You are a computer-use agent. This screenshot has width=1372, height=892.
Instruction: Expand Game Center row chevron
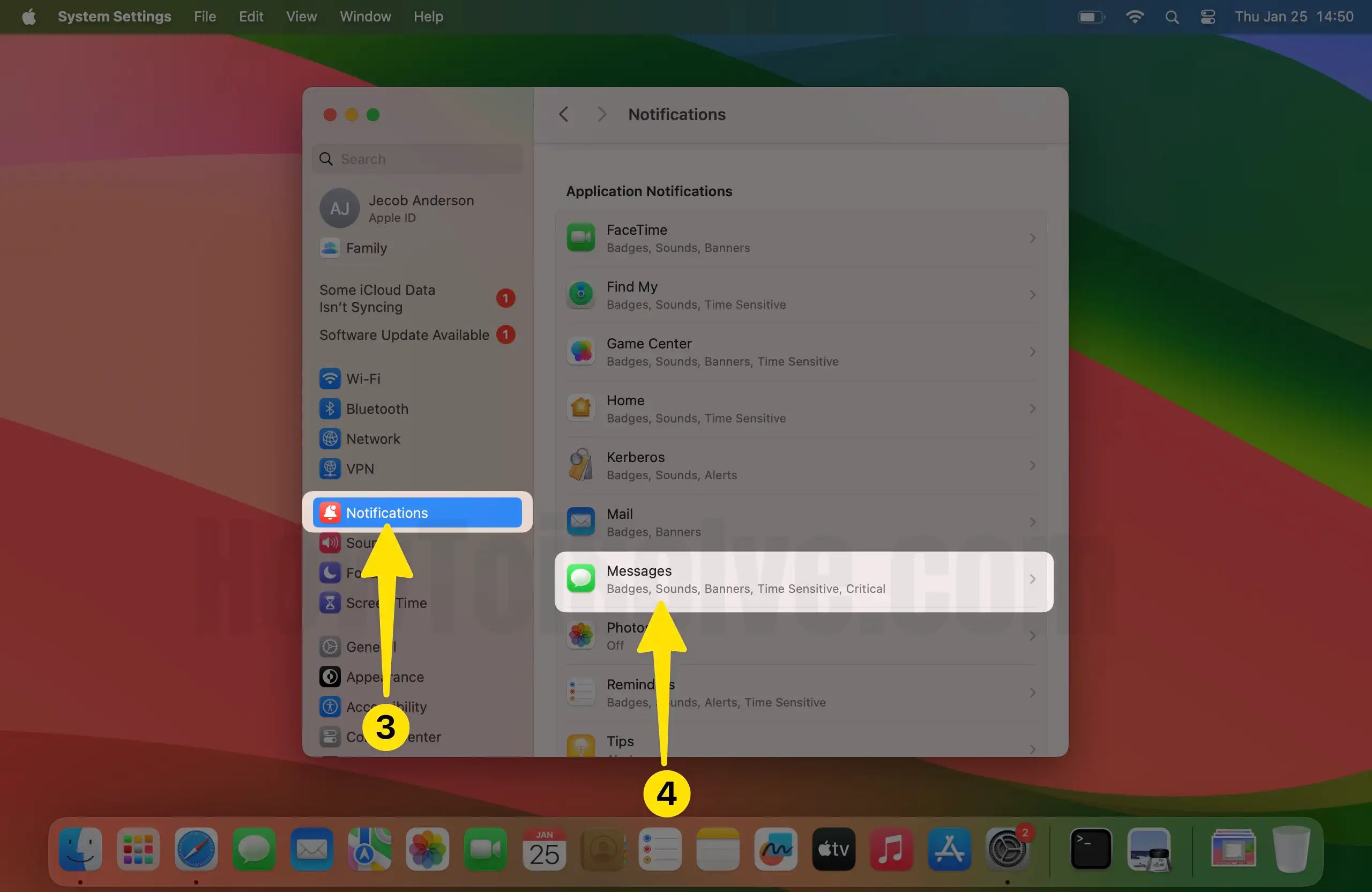pyautogui.click(x=1032, y=352)
